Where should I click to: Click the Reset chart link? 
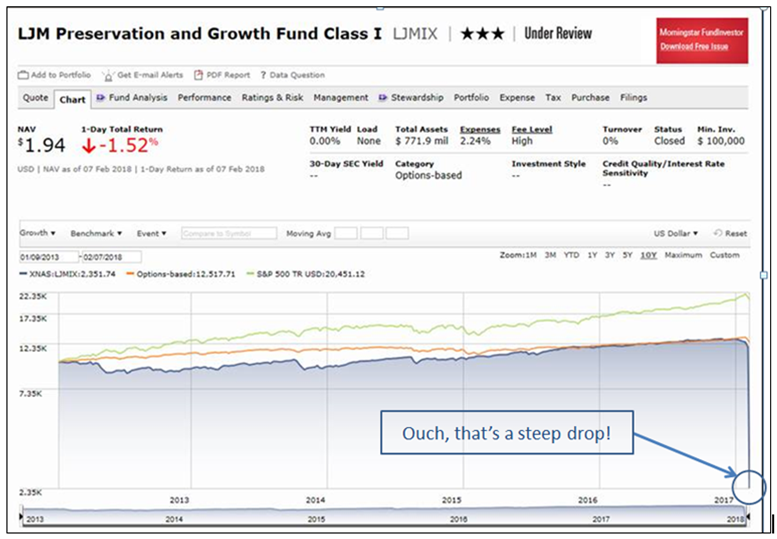tap(735, 233)
